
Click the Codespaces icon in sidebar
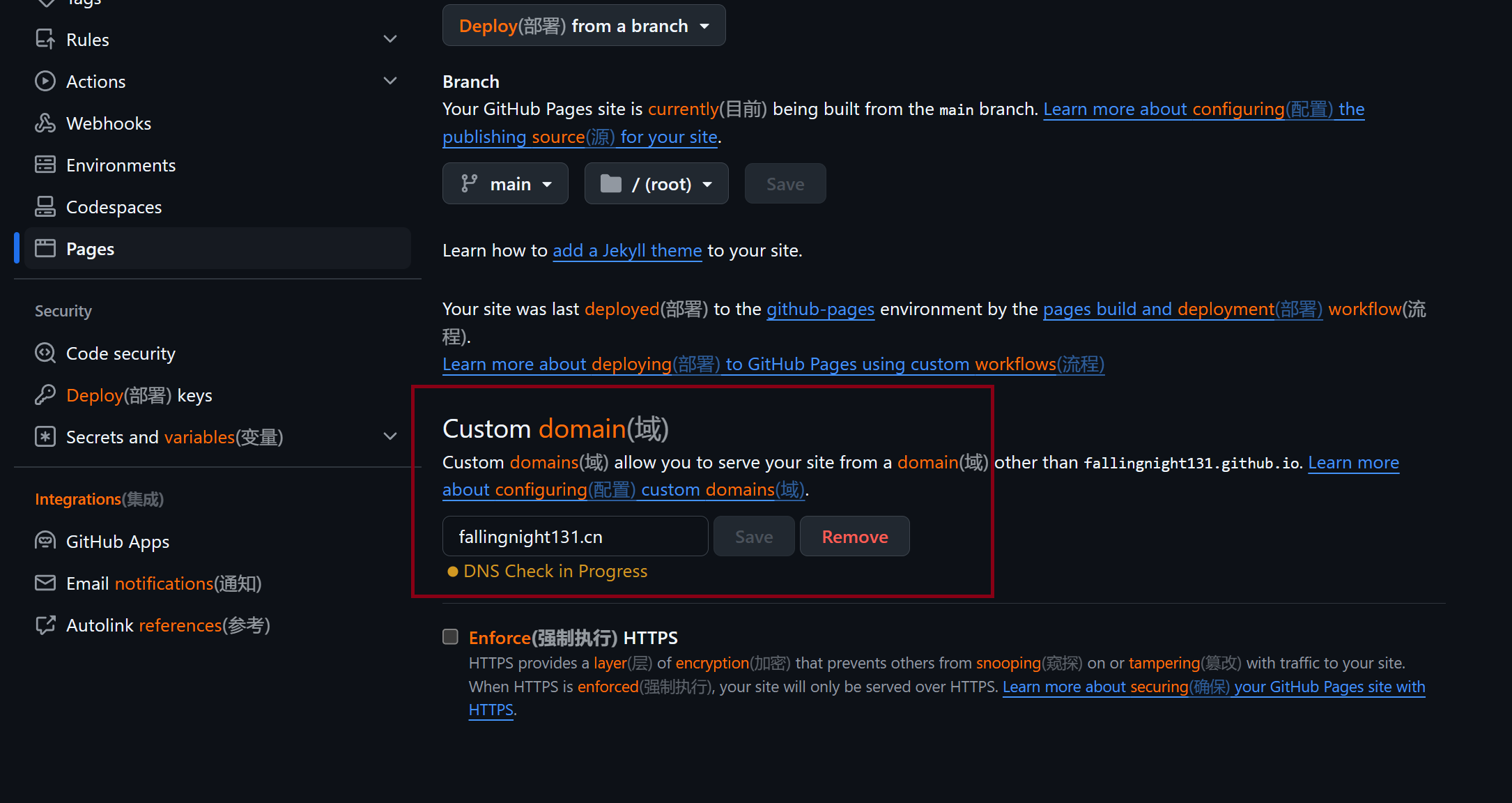[45, 207]
